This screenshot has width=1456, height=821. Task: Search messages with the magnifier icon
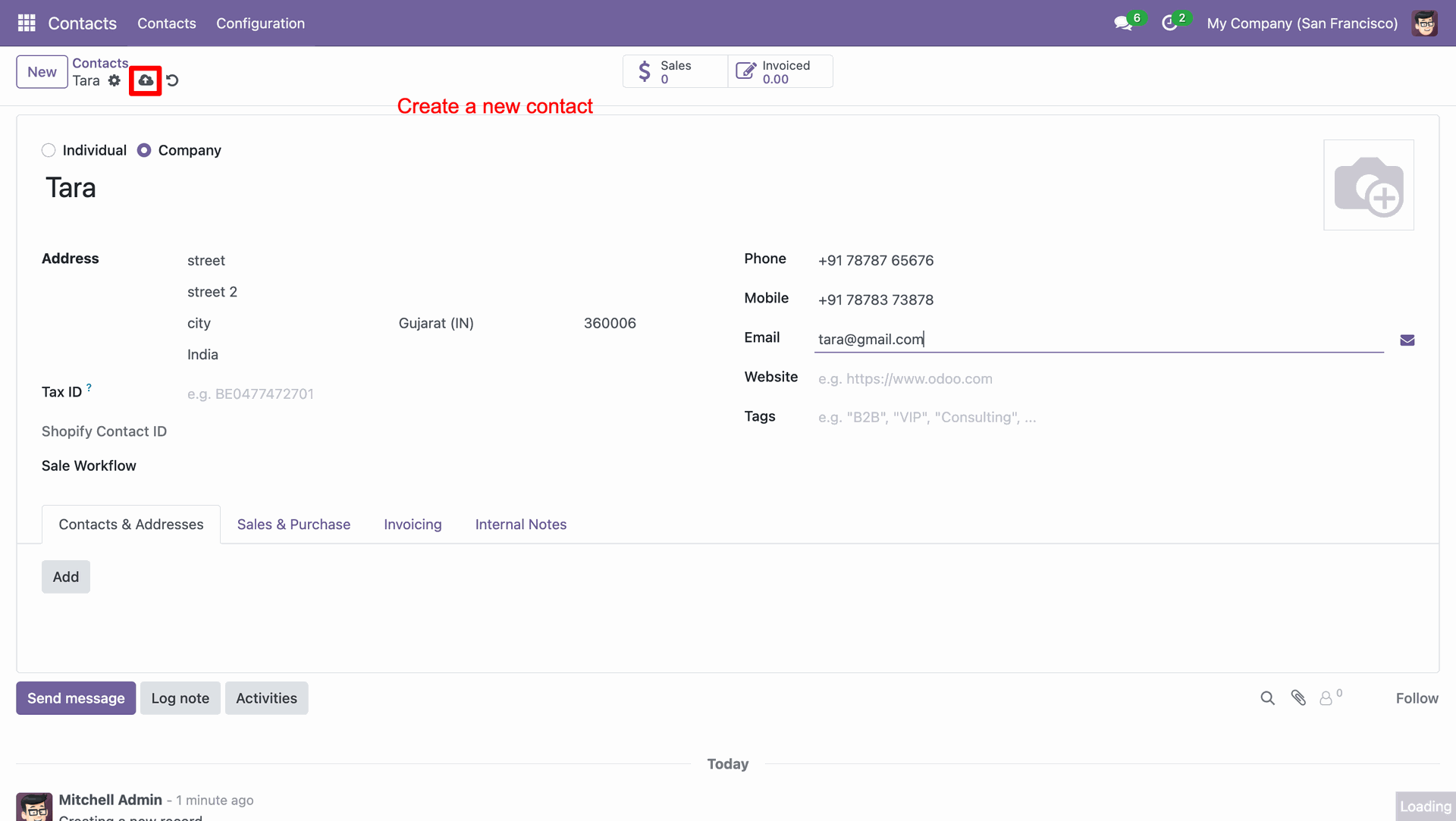point(1267,698)
